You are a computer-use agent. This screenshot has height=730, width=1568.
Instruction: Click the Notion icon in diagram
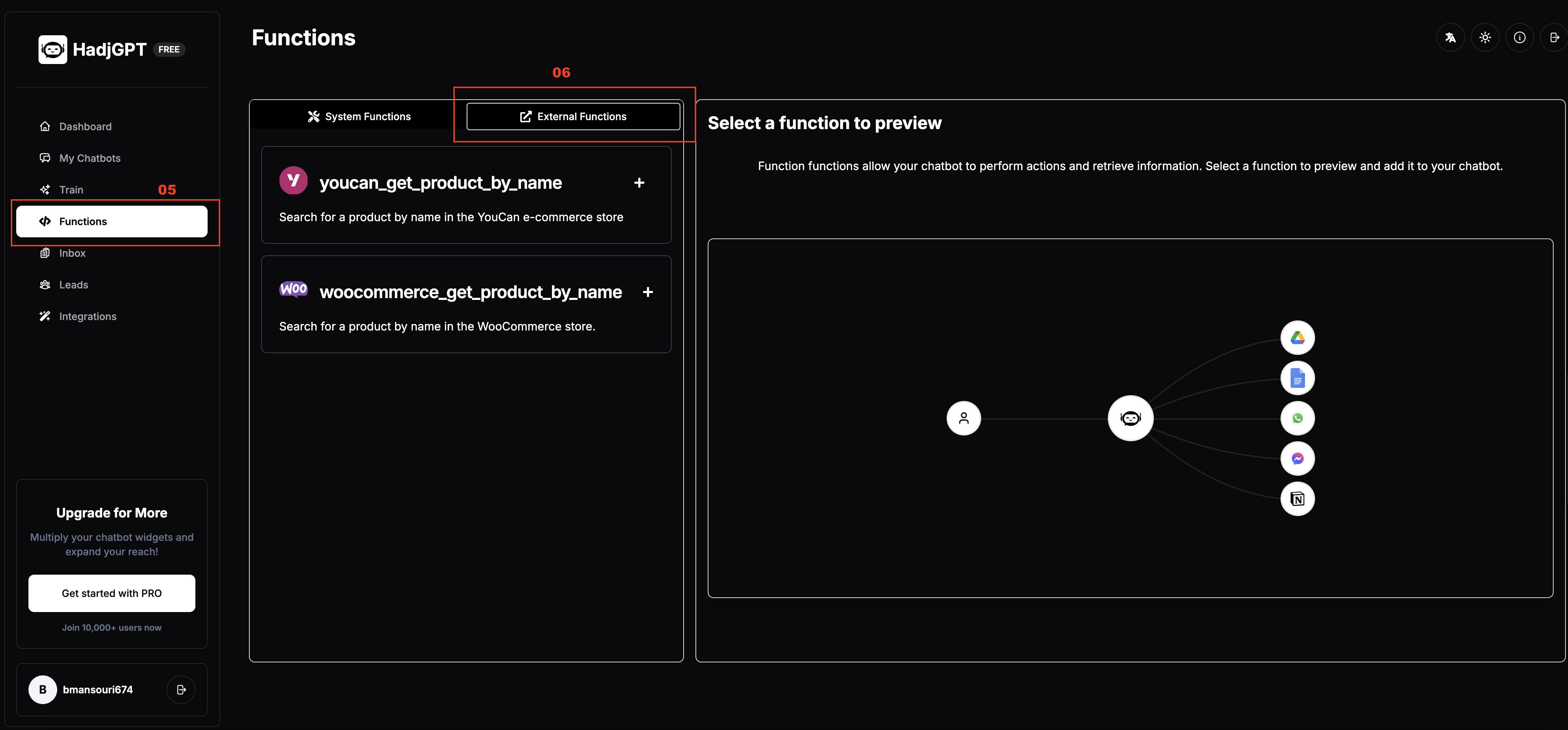pos(1297,499)
